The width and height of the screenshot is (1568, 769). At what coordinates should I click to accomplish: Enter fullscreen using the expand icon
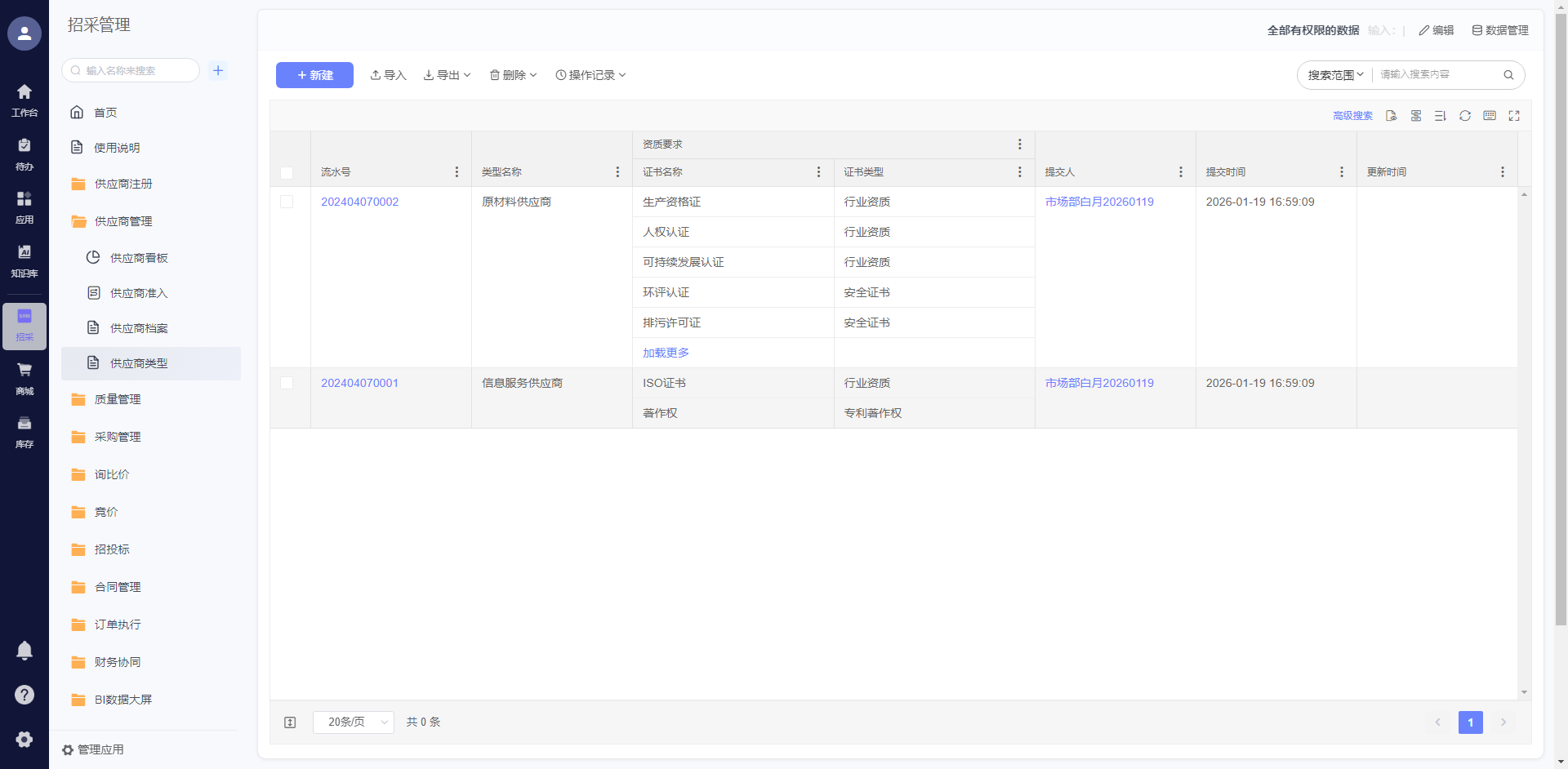click(1514, 116)
